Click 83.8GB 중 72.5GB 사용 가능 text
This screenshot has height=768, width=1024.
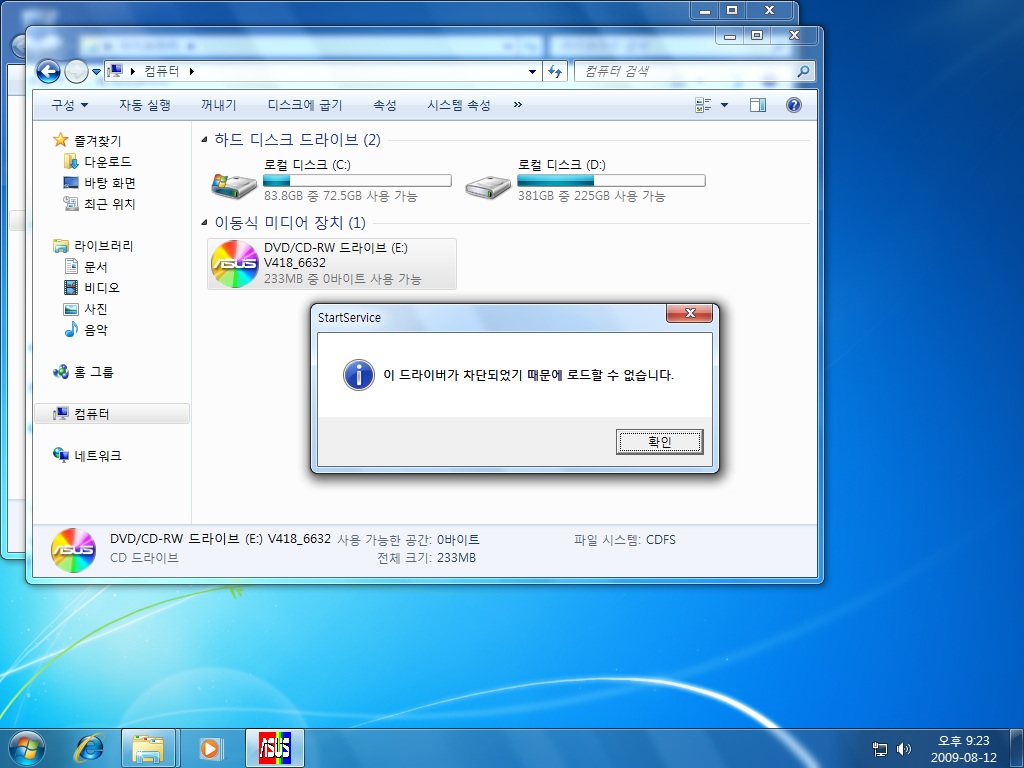pyautogui.click(x=340, y=196)
